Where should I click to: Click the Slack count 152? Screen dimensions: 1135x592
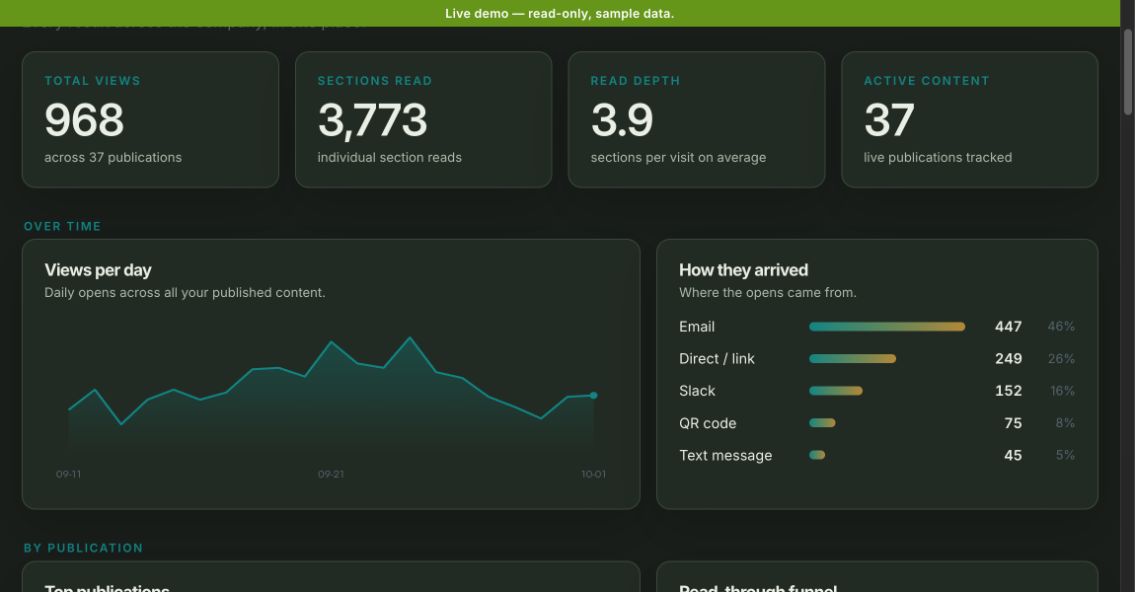pos(1008,391)
